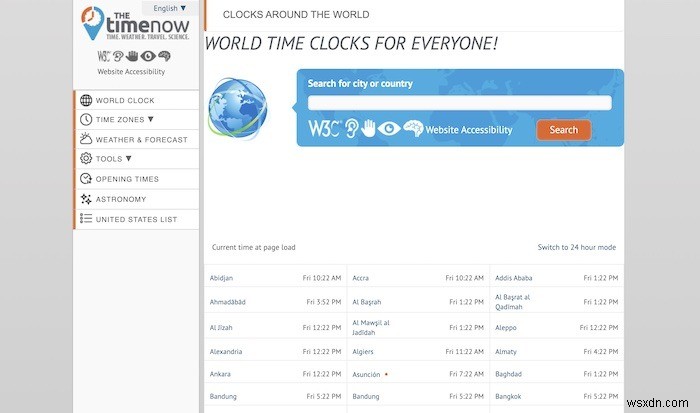Click the Weather & Forecast sun-cloud icon
The height and width of the screenshot is (413, 700).
86,139
